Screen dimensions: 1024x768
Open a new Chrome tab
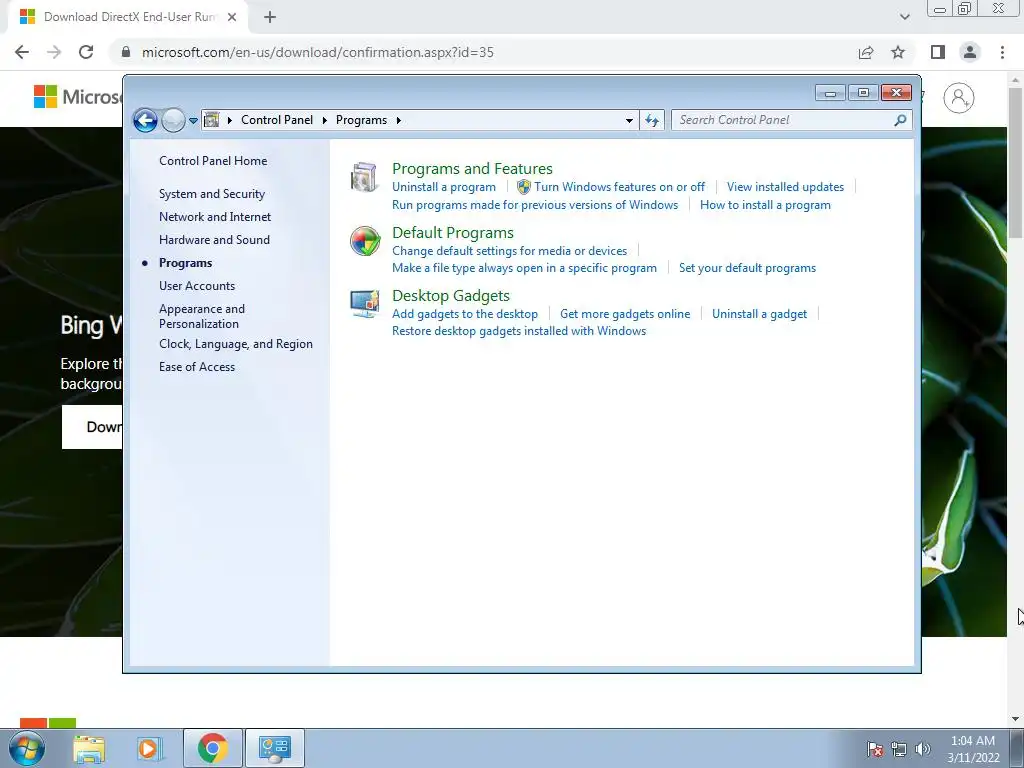270,17
